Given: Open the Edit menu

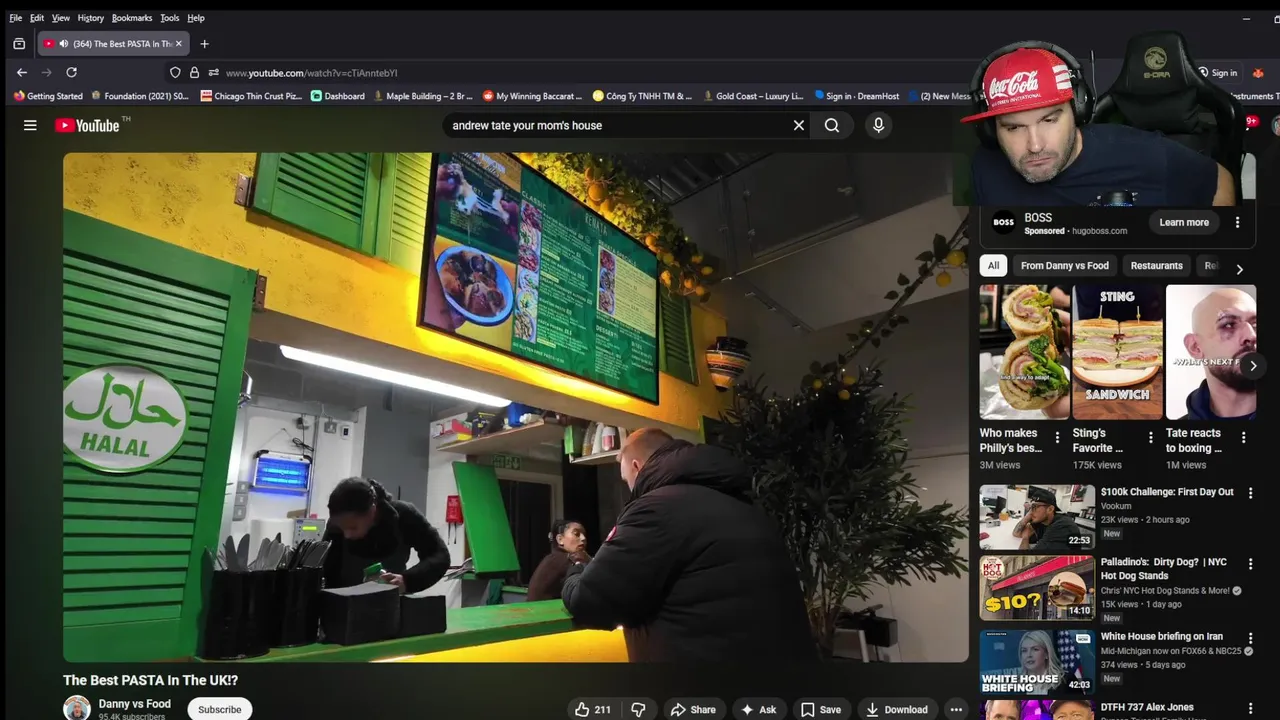Looking at the screenshot, I should (x=37, y=18).
